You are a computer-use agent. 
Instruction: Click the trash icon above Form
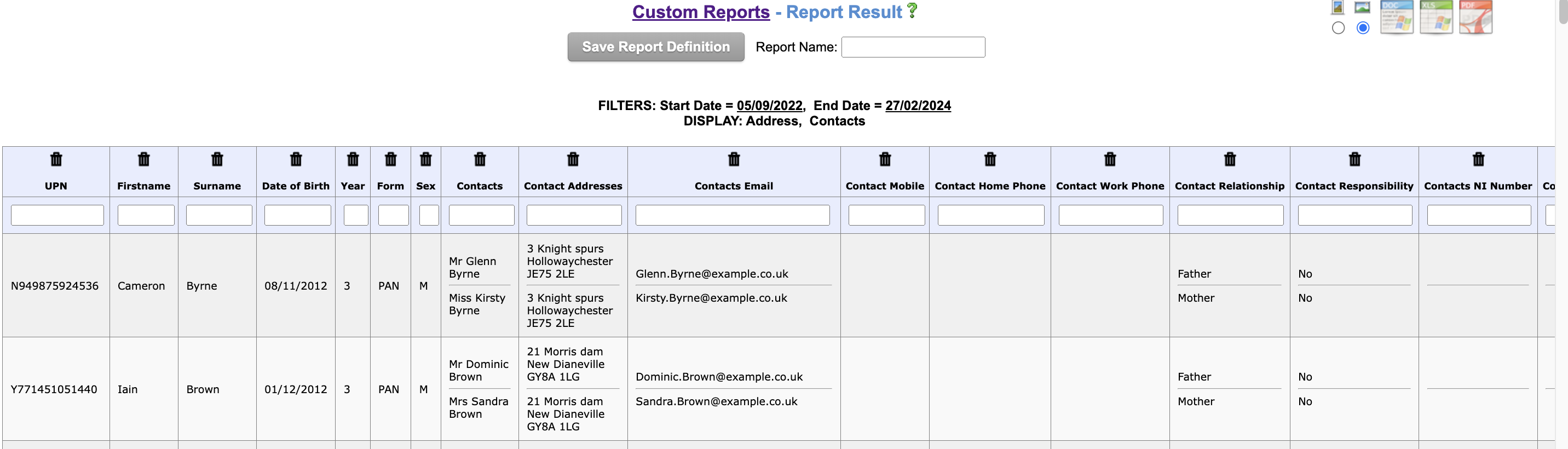pos(391,159)
